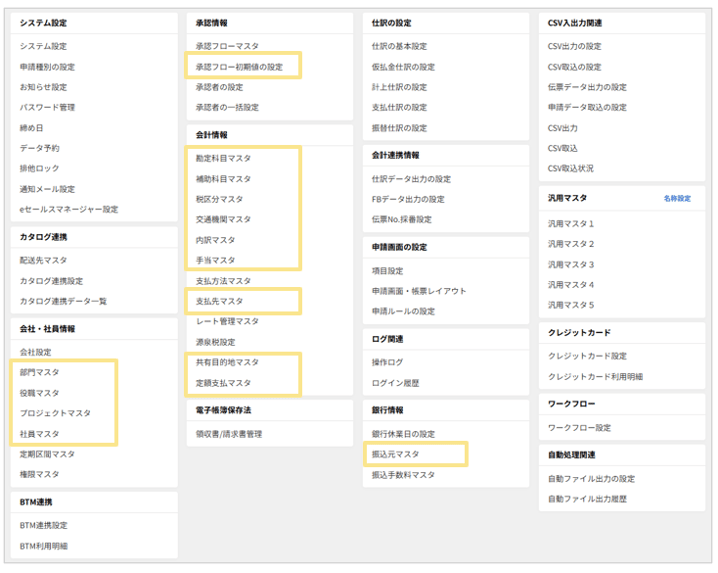
Task: View BTM利用明細
Action: coord(44,546)
